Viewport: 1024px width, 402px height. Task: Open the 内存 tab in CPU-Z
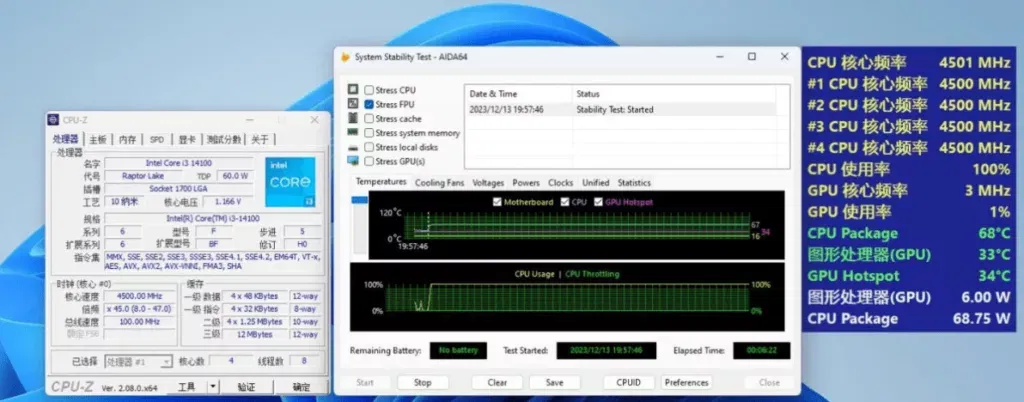(x=128, y=140)
